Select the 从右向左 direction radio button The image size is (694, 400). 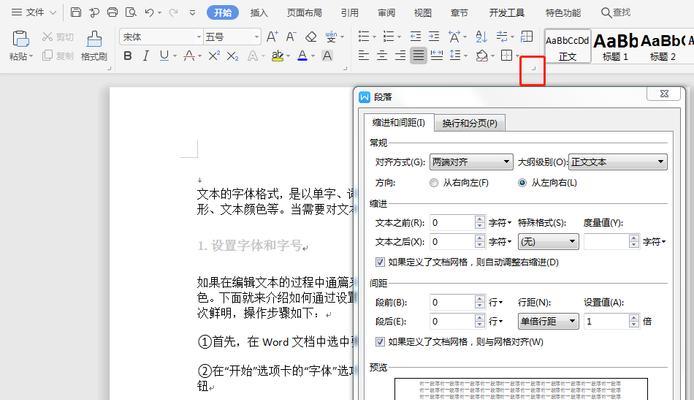(x=434, y=183)
